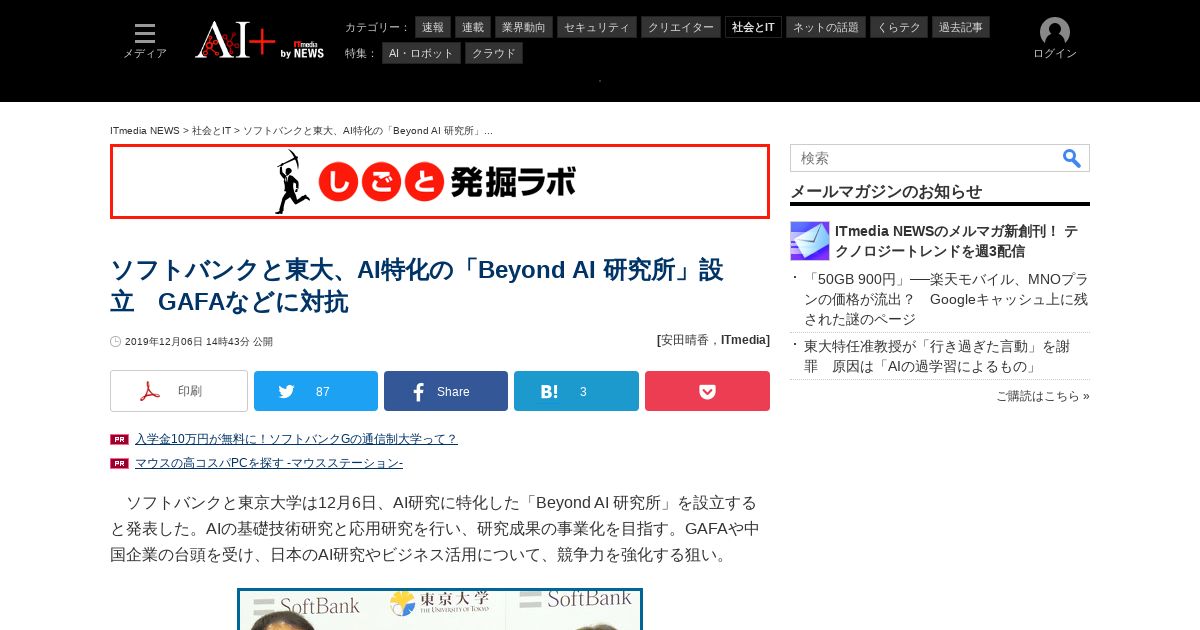Select the ネットの話題 category
Screen dimensions: 1200x630
826,27
